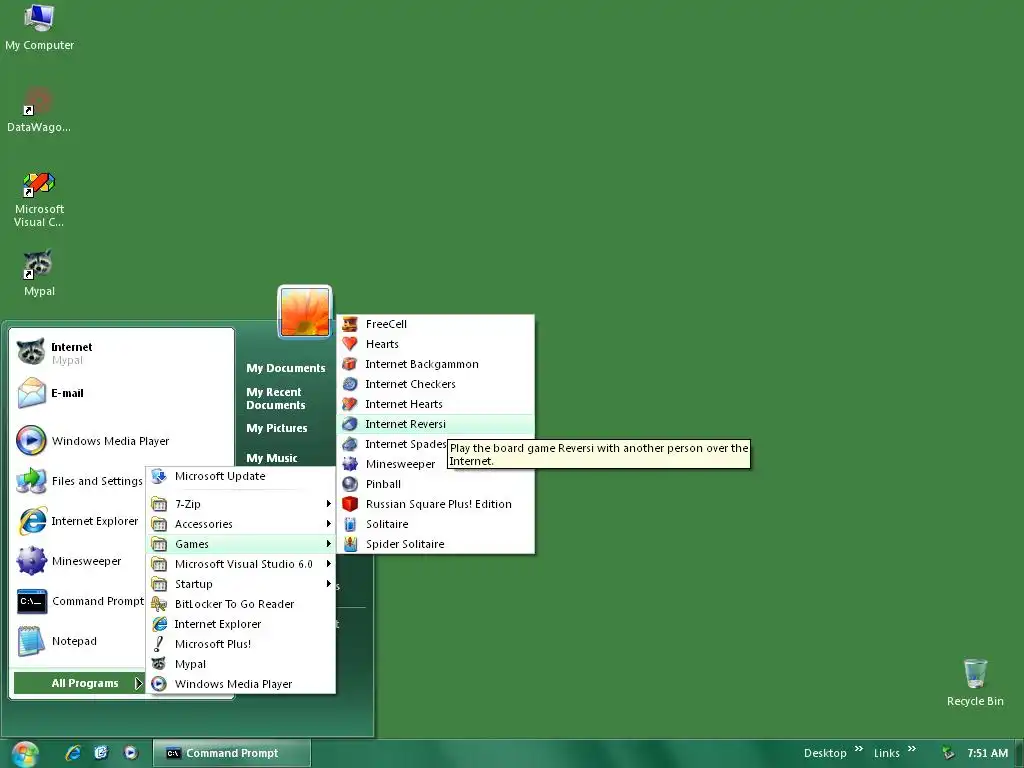1024x768 pixels.
Task: Expand the 7-Zip program folder
Action: (241, 504)
